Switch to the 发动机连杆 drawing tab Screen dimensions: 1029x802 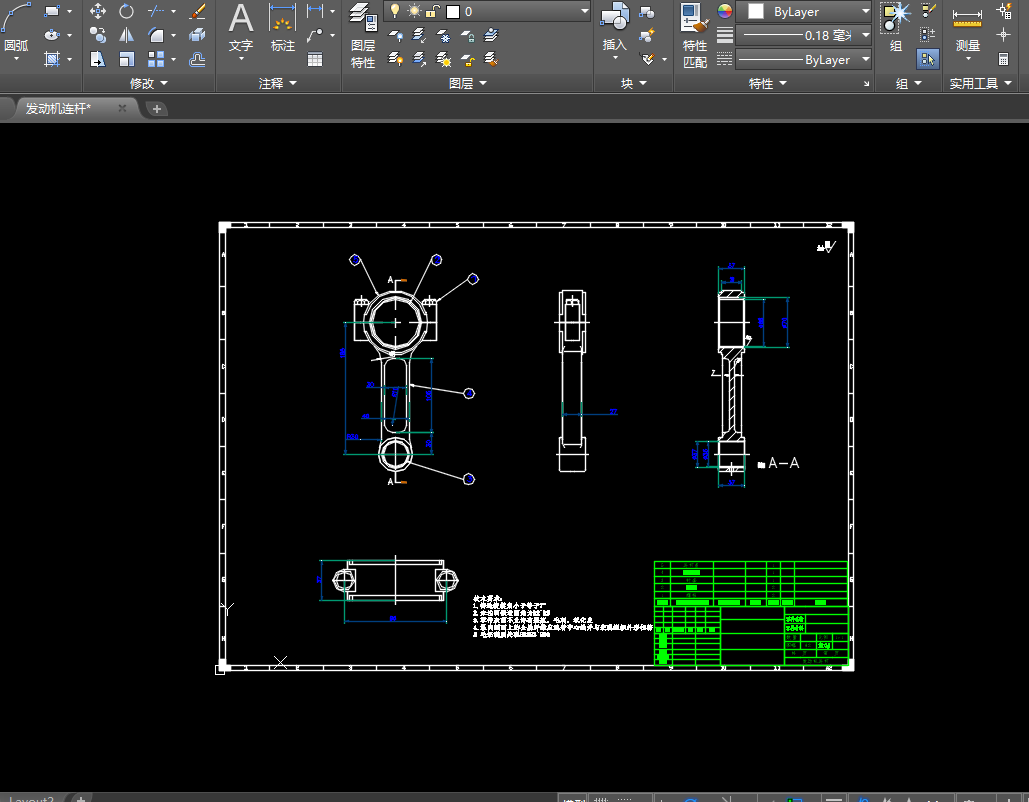(58, 108)
